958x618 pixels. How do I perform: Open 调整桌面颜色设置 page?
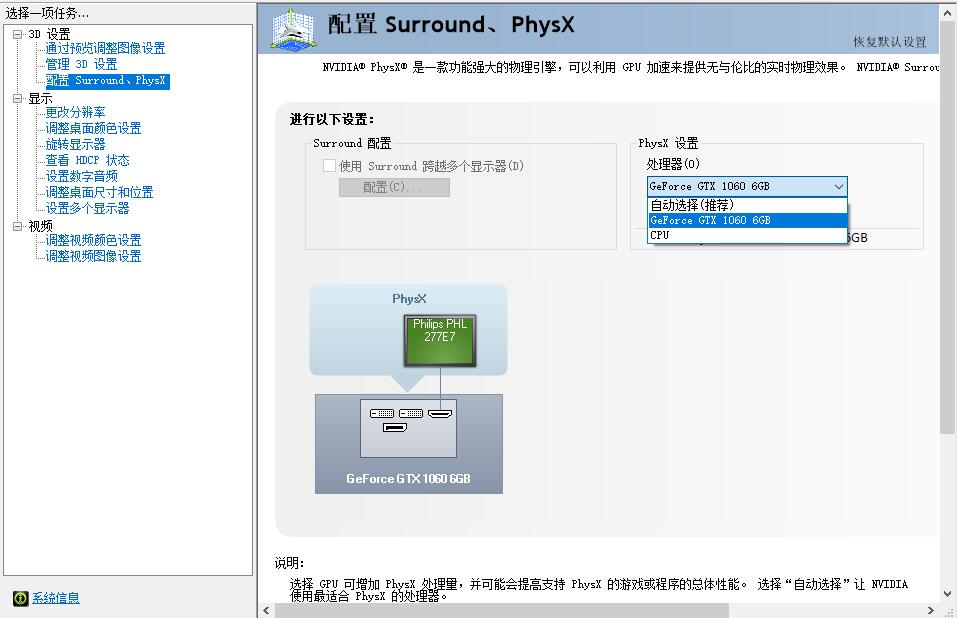click(x=93, y=128)
